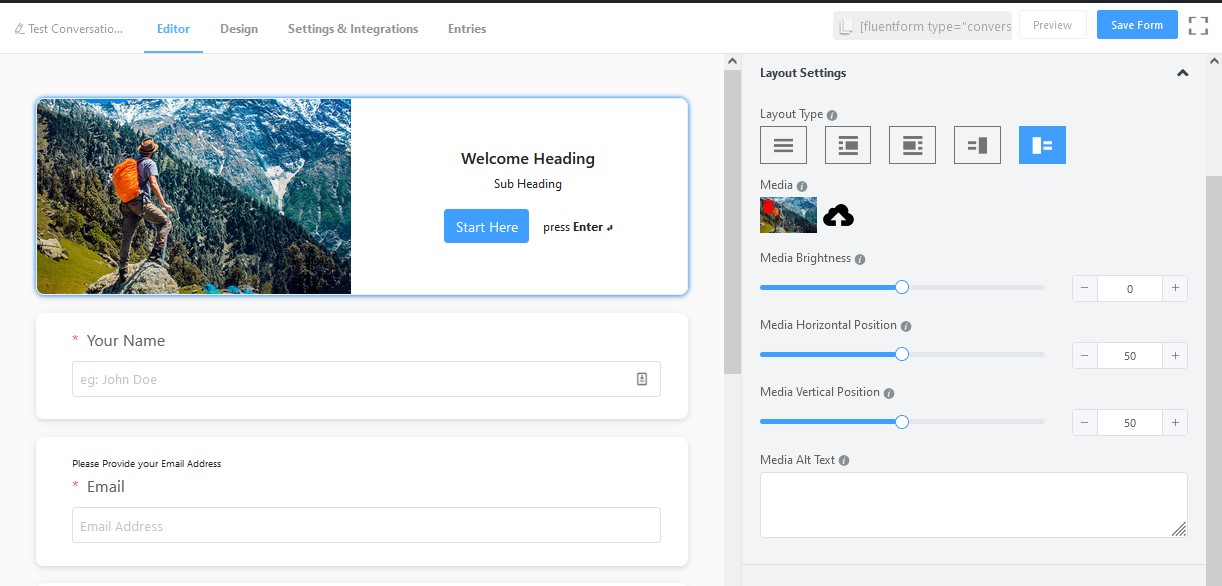
Task: Select the default layout type icon
Action: (783, 145)
